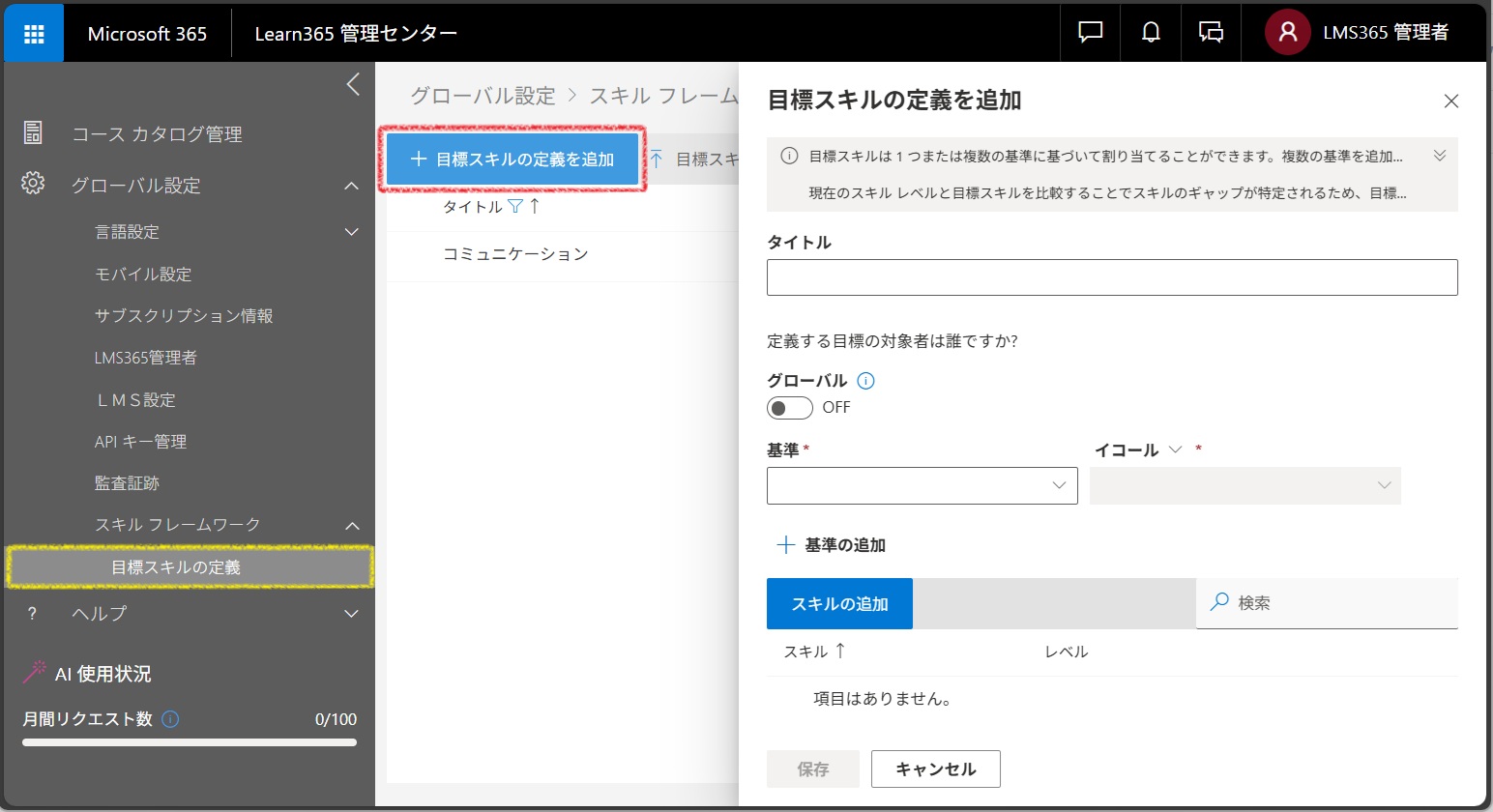Select 監査証跡 in sidebar
This screenshot has width=1493, height=812.
click(x=127, y=483)
